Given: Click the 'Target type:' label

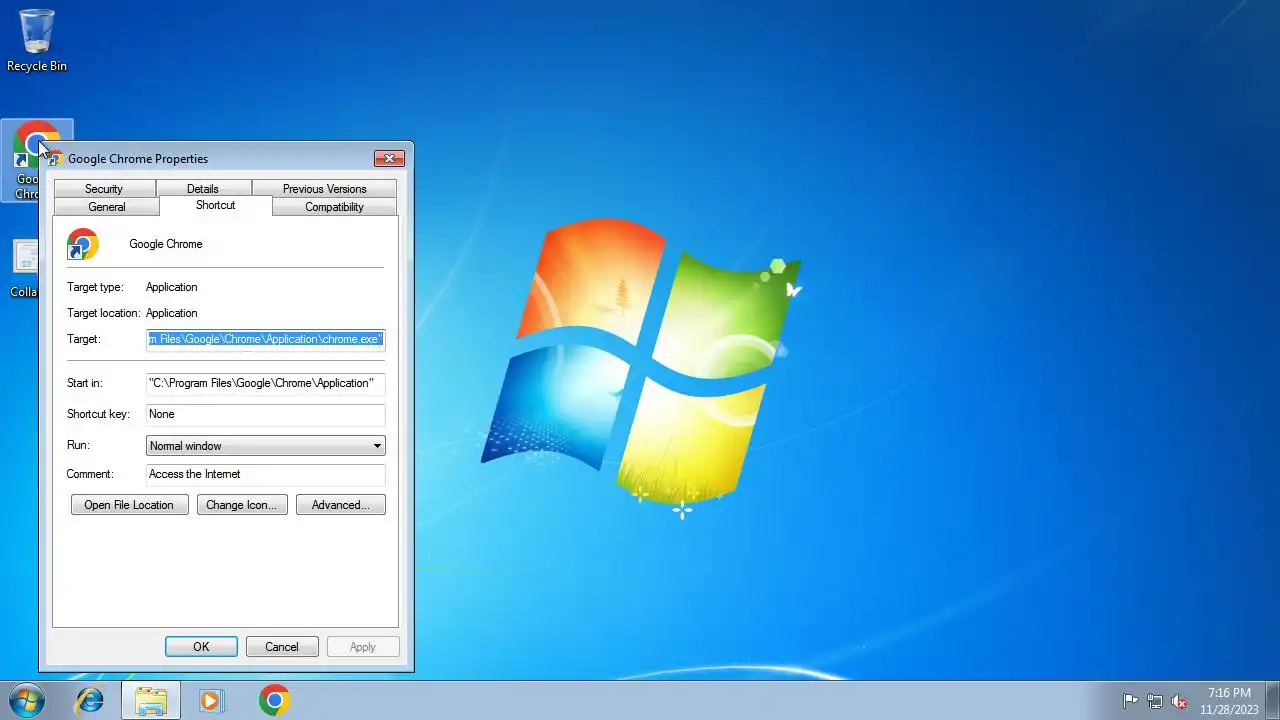Looking at the screenshot, I should (x=95, y=287).
